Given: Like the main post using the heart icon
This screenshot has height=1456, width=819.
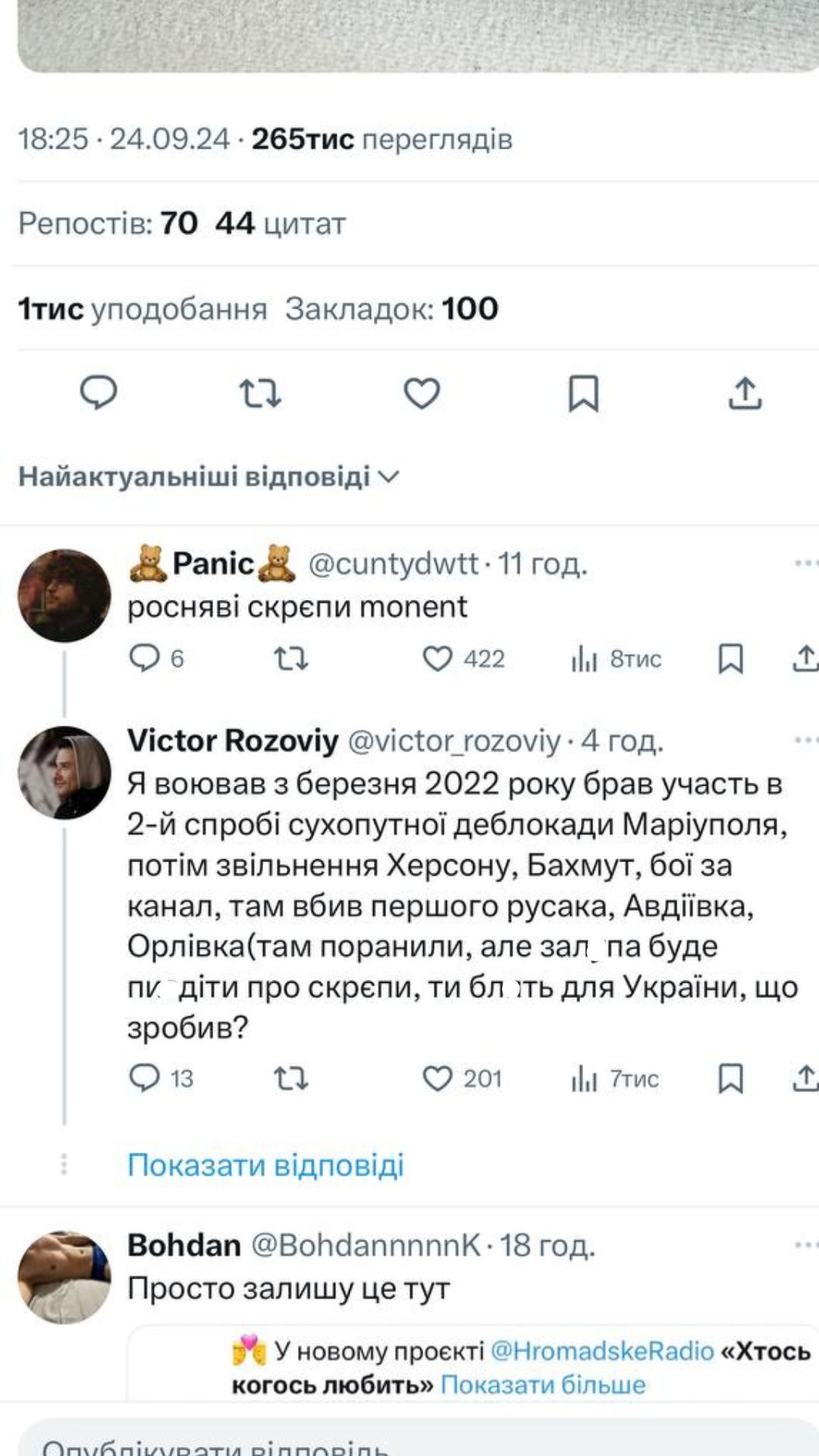Looking at the screenshot, I should (422, 393).
